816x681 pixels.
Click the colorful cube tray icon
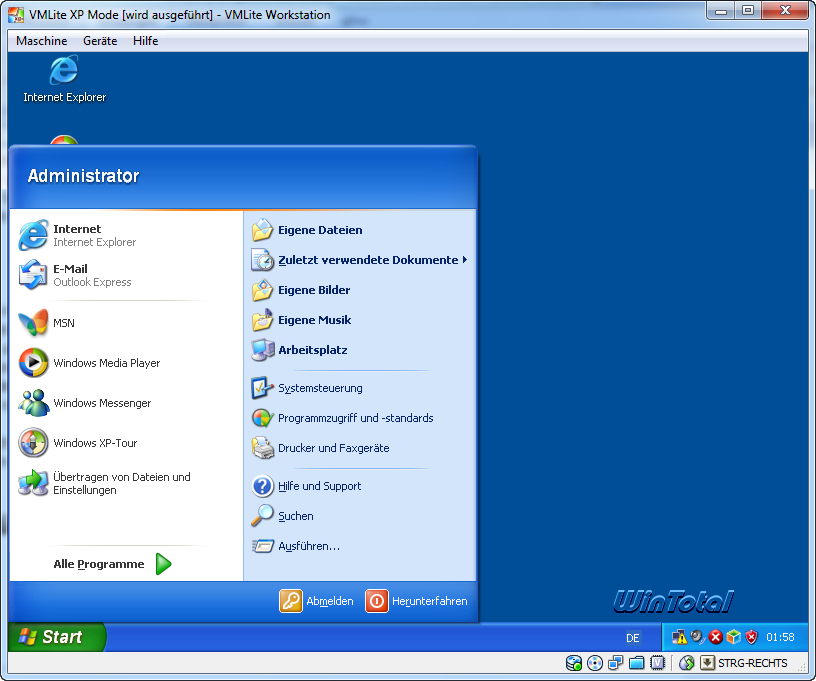733,637
